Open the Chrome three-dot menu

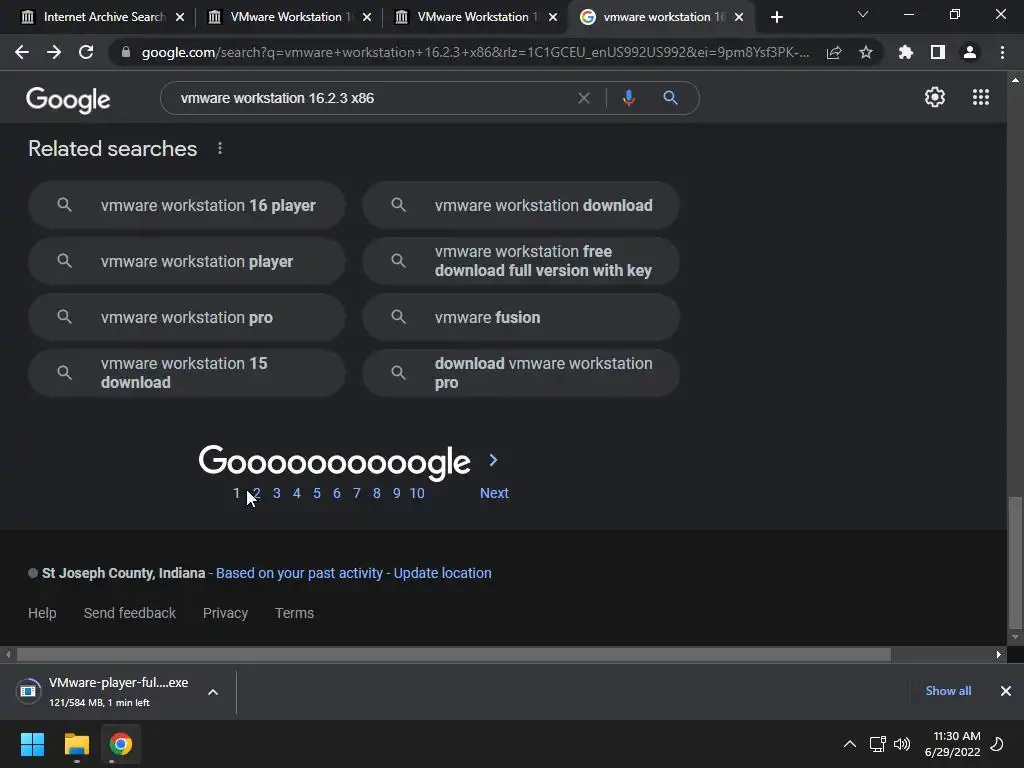(1002, 52)
